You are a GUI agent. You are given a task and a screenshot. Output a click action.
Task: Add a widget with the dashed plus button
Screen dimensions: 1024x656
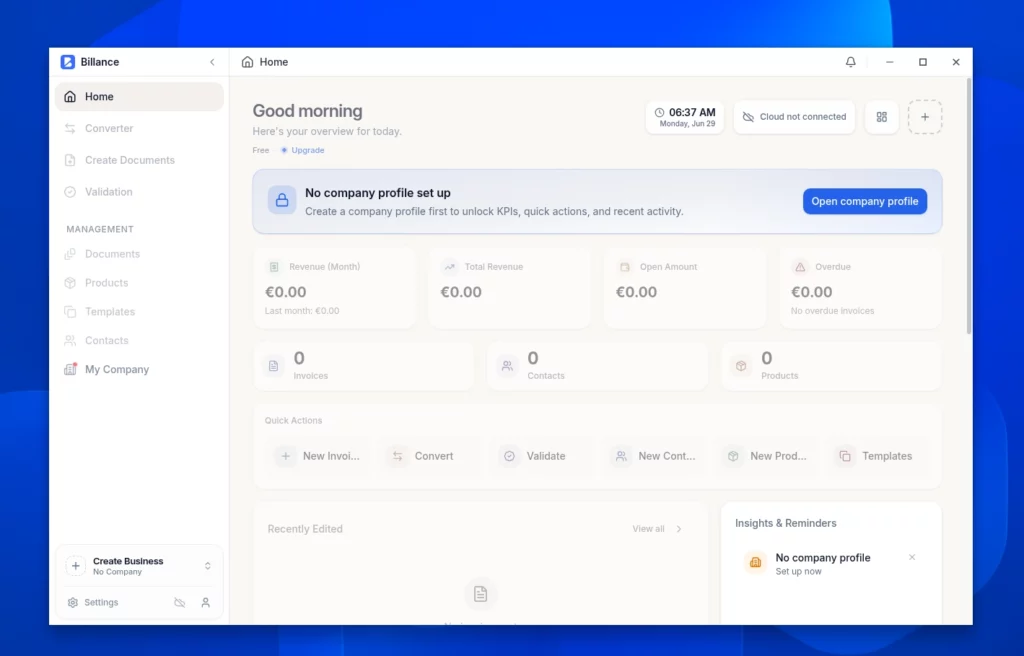coord(925,117)
